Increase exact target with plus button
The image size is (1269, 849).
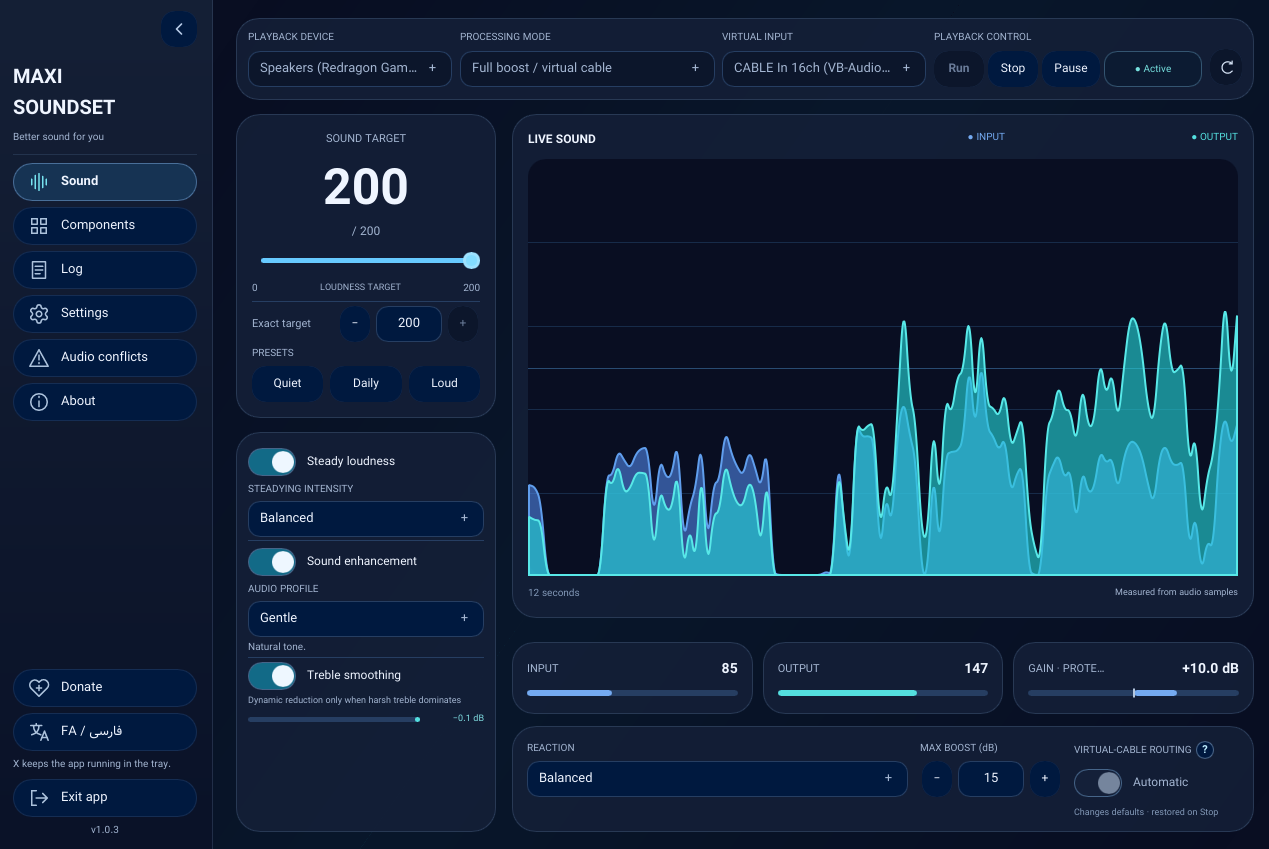462,323
